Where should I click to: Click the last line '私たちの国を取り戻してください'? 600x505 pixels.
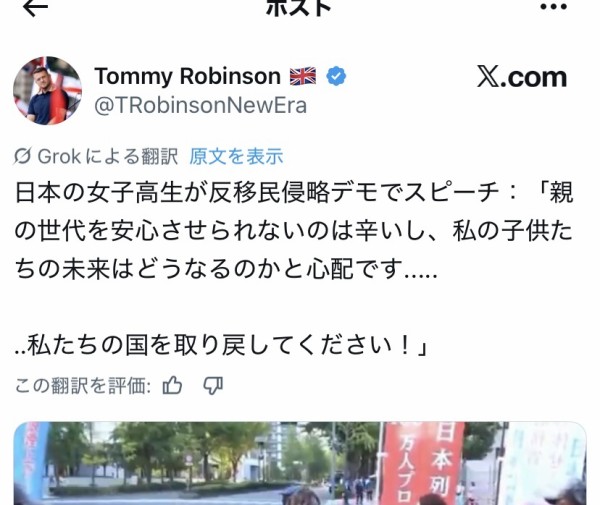[x=221, y=345]
